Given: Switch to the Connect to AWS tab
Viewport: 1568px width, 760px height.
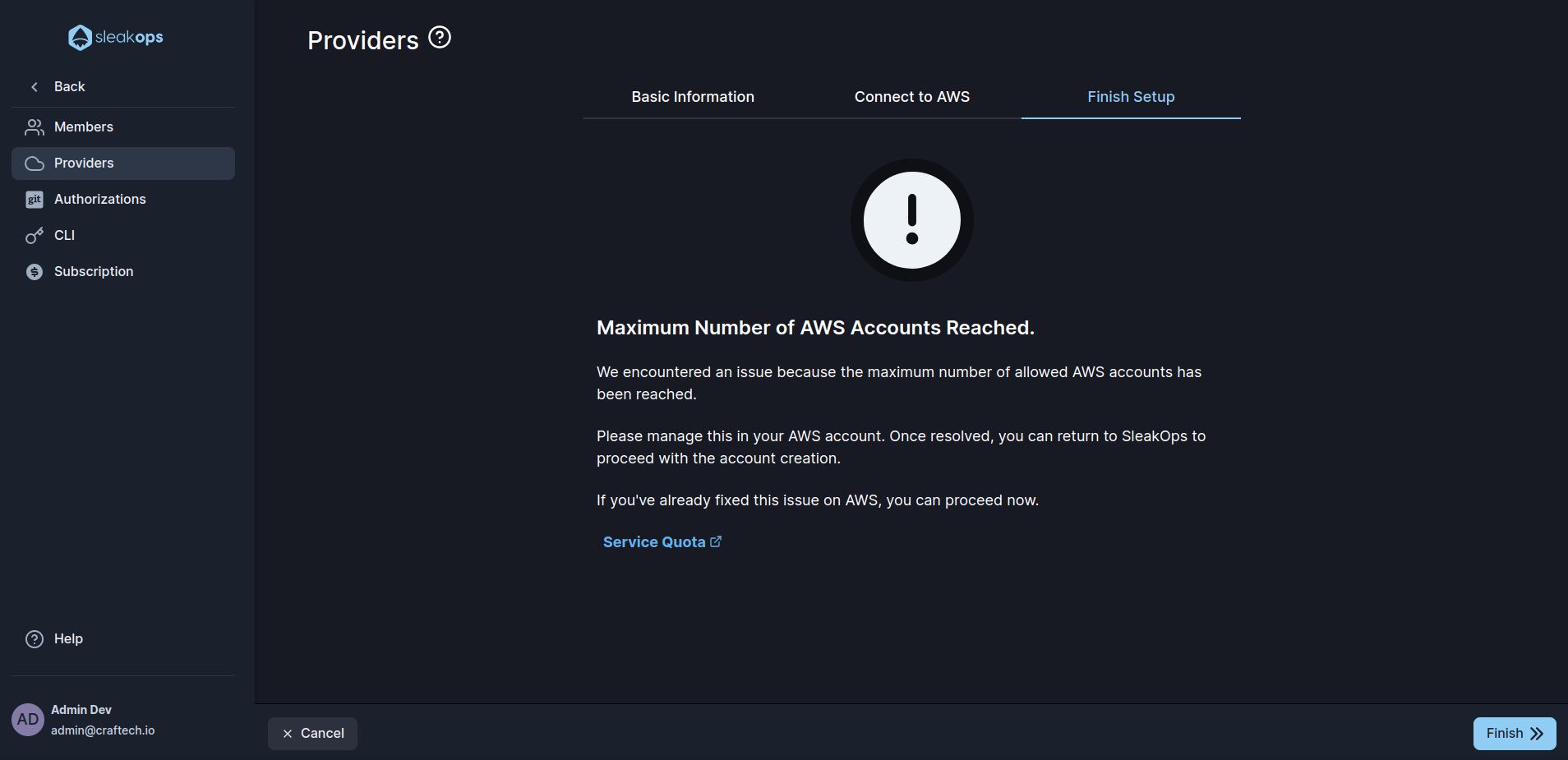Looking at the screenshot, I should pyautogui.click(x=912, y=97).
